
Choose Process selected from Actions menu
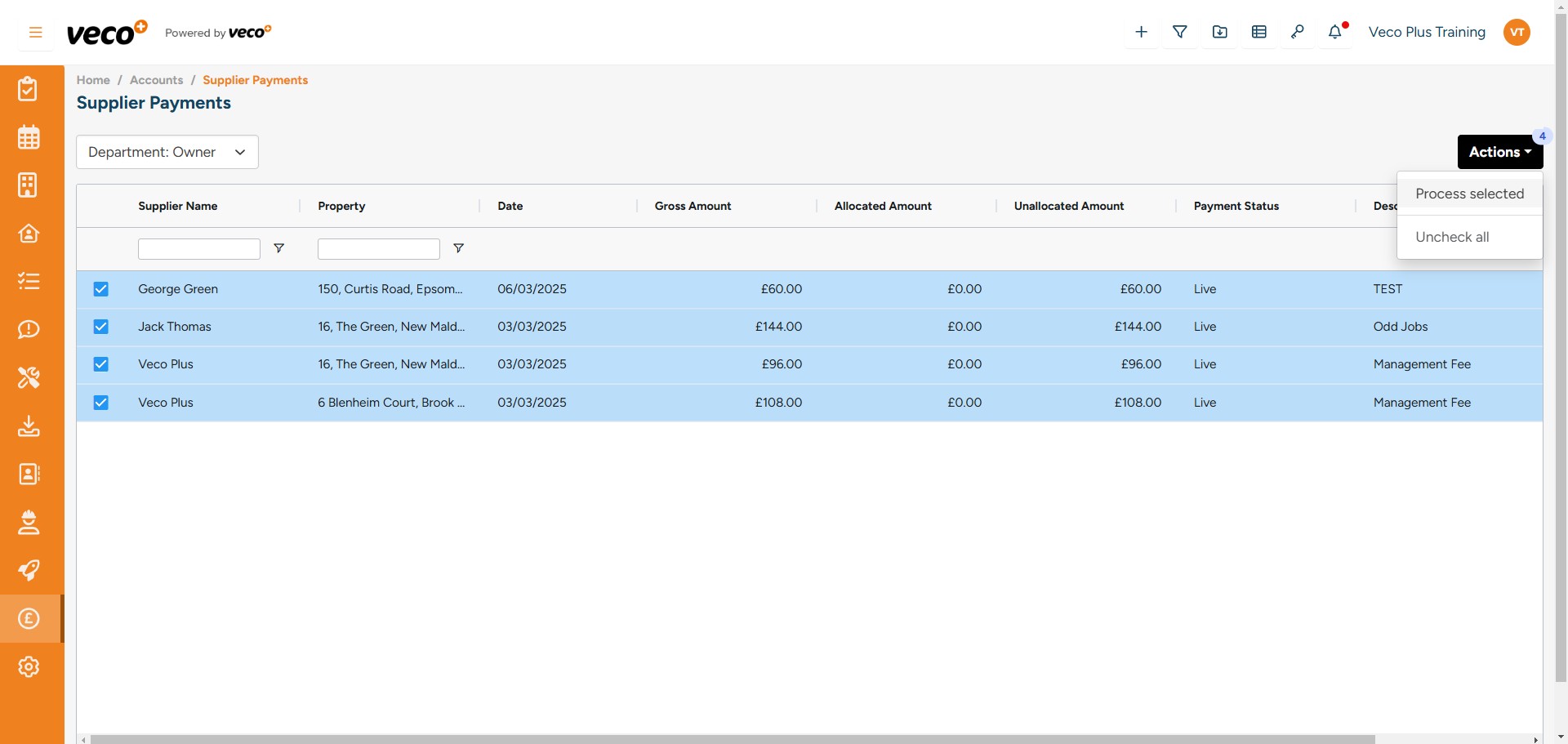1469,194
